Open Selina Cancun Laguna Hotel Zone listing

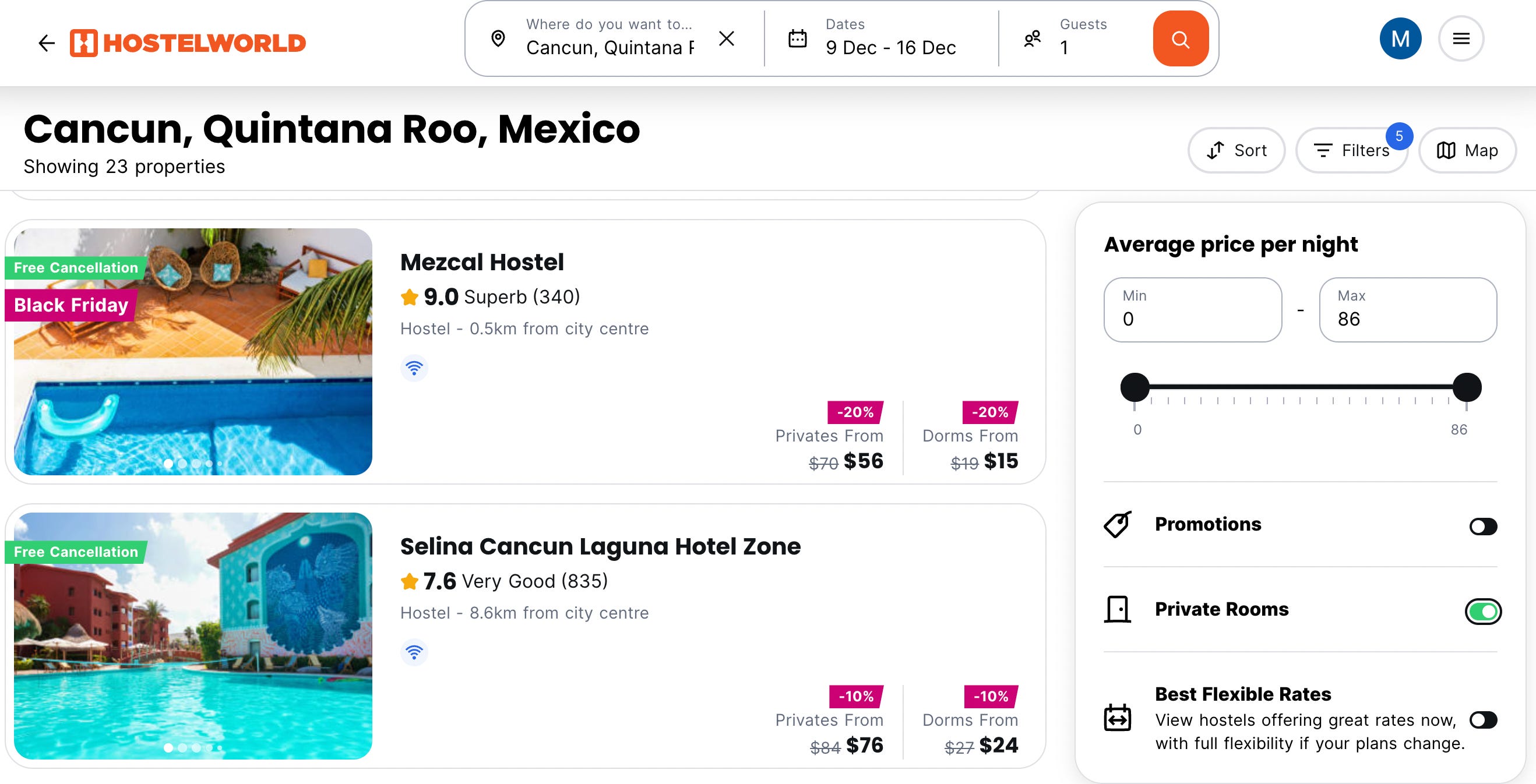point(600,546)
